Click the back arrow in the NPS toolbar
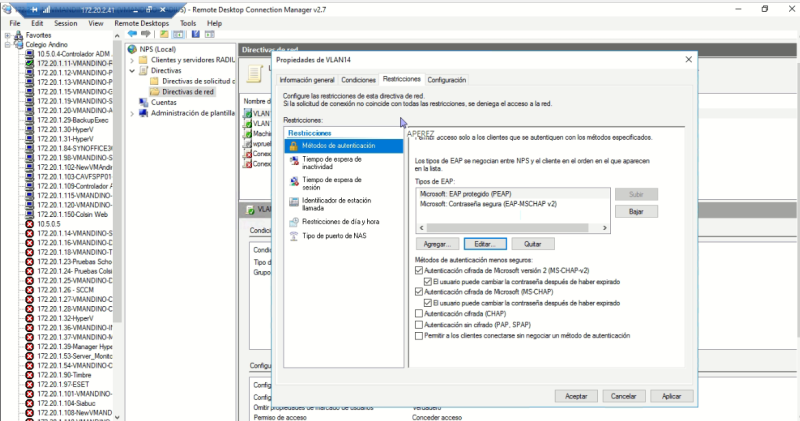The width and height of the screenshot is (800, 421). tap(132, 34)
